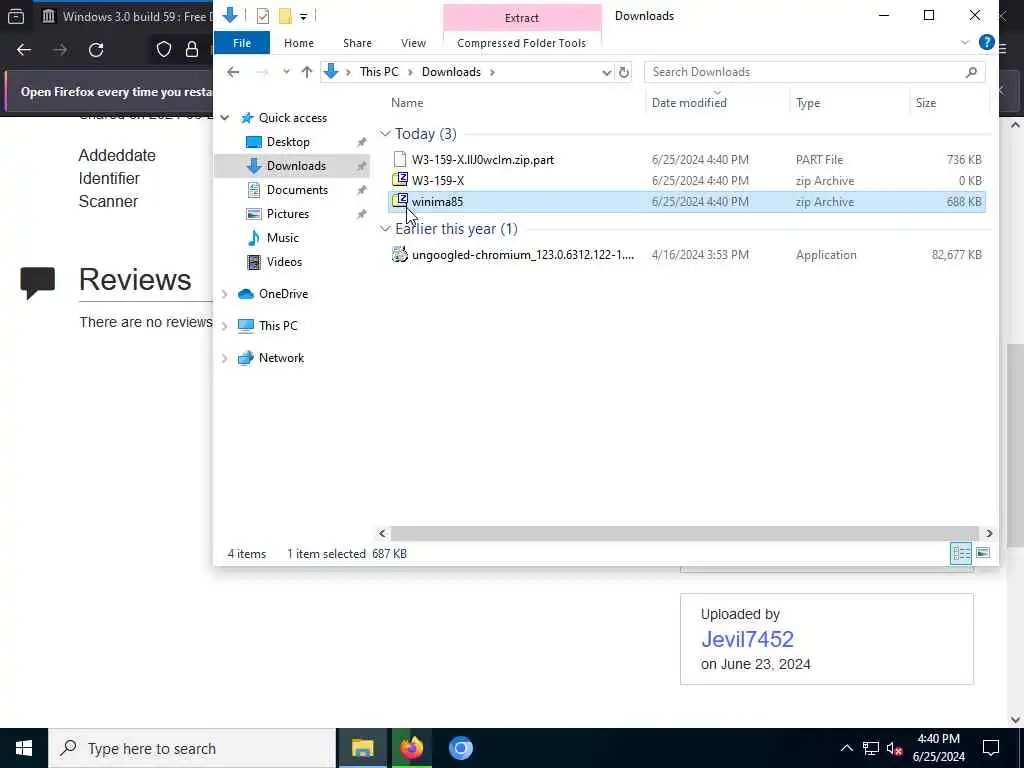Open the Windows Start menu

pos(24,748)
